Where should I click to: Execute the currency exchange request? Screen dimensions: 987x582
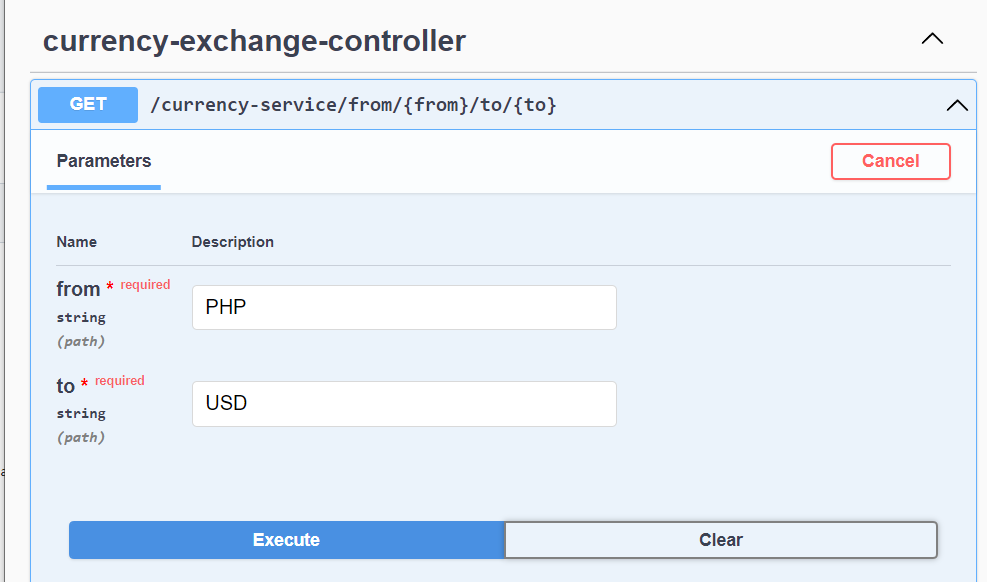[x=286, y=539]
